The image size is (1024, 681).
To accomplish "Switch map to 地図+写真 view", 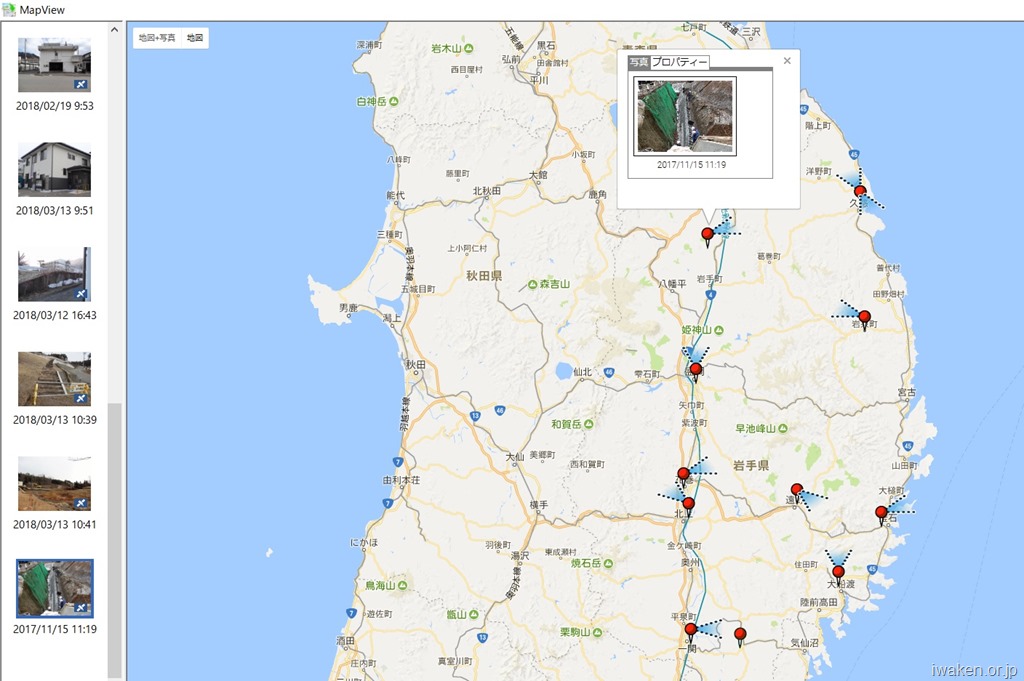I will 157,38.
